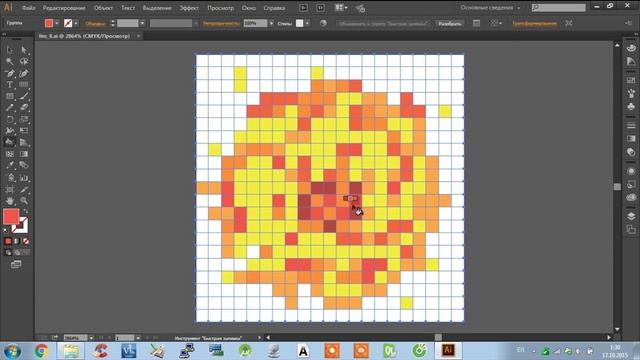
Task: Open the Layers panel from right dock
Action: (x=631, y=216)
